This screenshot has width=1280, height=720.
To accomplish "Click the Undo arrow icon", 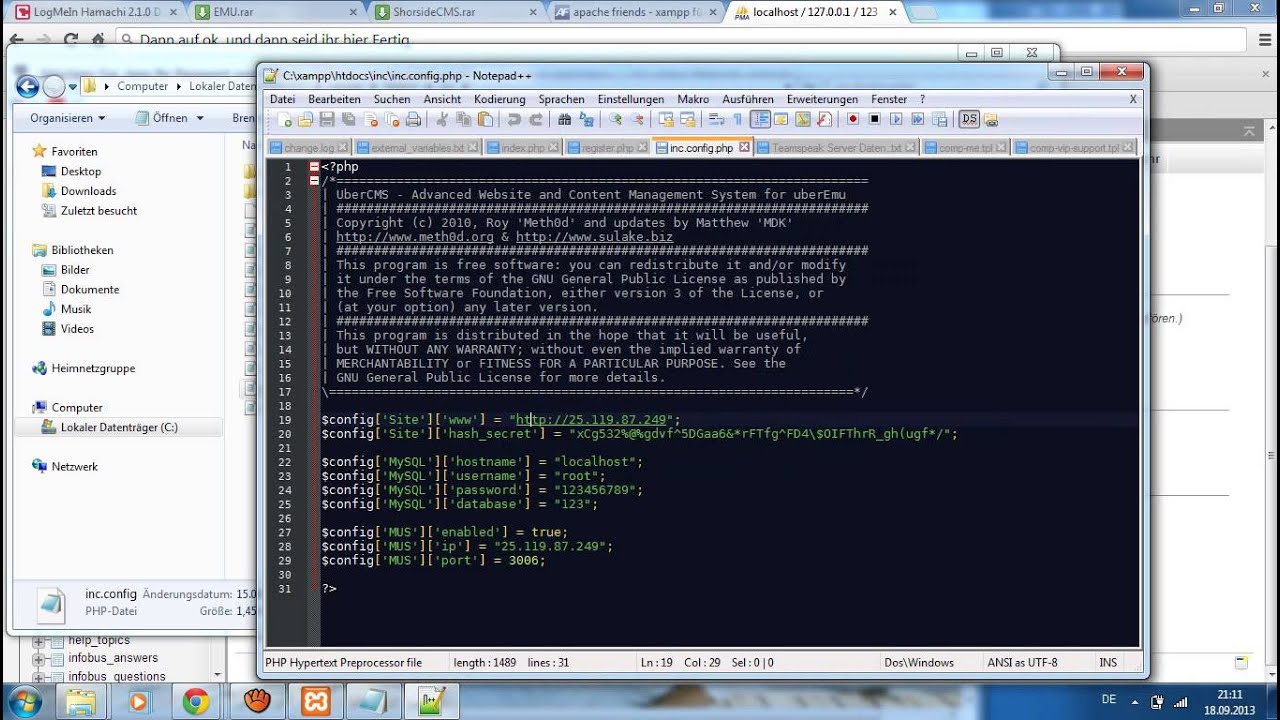I will (x=514, y=119).
